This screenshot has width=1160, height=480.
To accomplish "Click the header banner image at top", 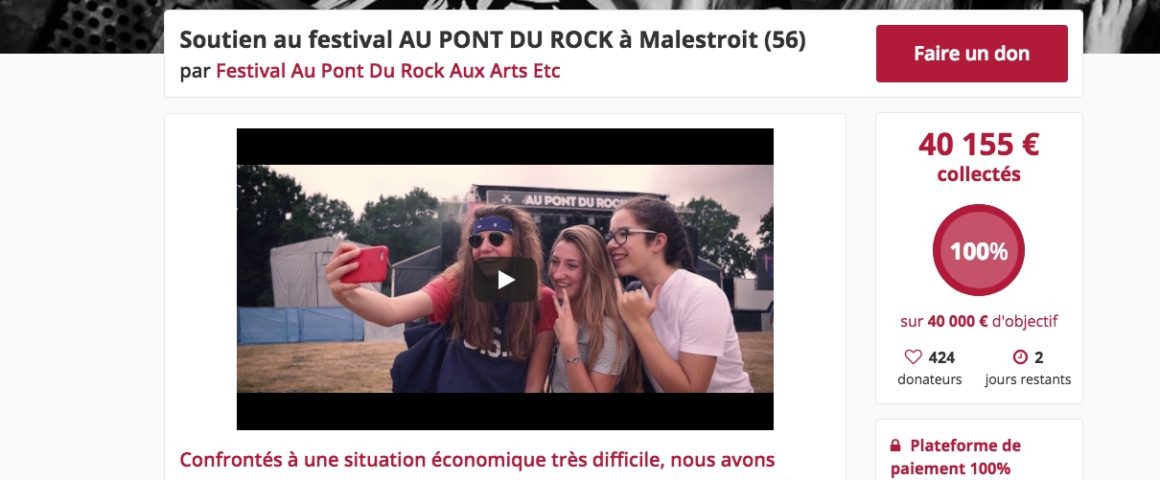I will (x=580, y=4).
